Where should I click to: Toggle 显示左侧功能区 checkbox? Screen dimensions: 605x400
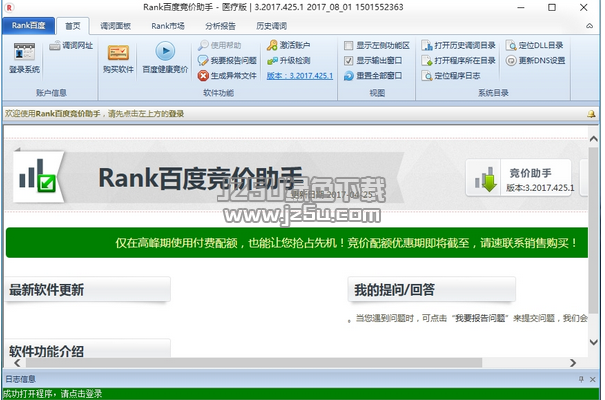click(x=348, y=46)
